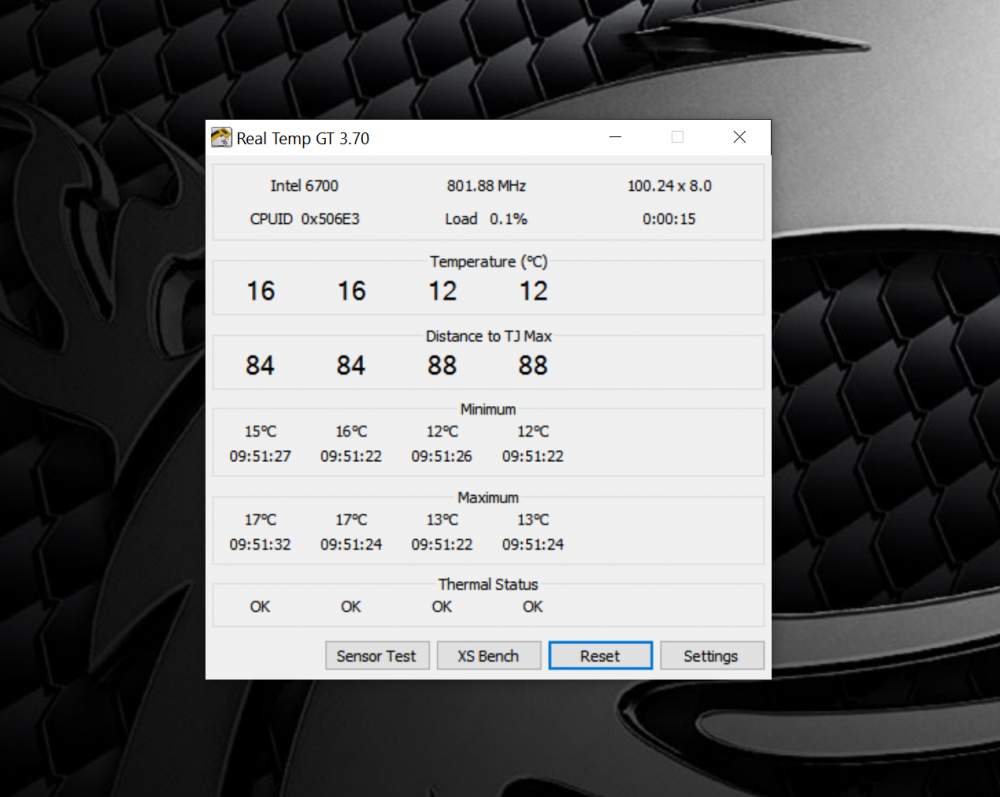Click the 09:51:32 maximum timestamp

tap(260, 545)
